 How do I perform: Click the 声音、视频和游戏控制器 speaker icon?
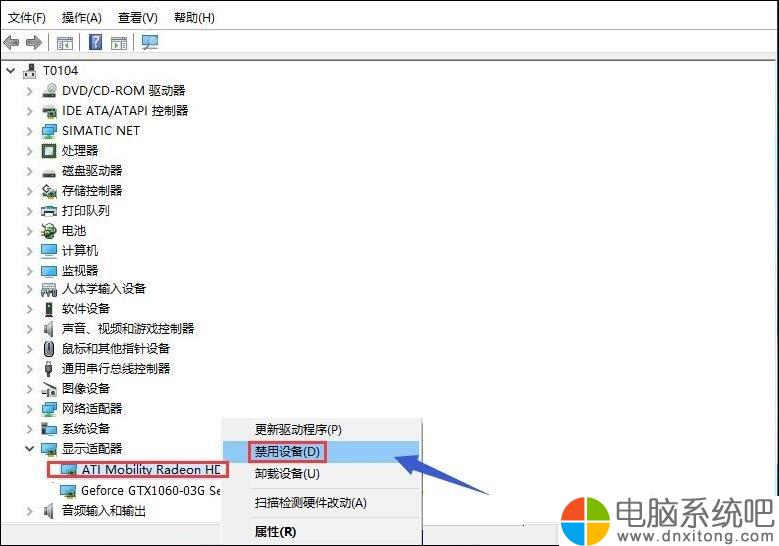(x=49, y=328)
